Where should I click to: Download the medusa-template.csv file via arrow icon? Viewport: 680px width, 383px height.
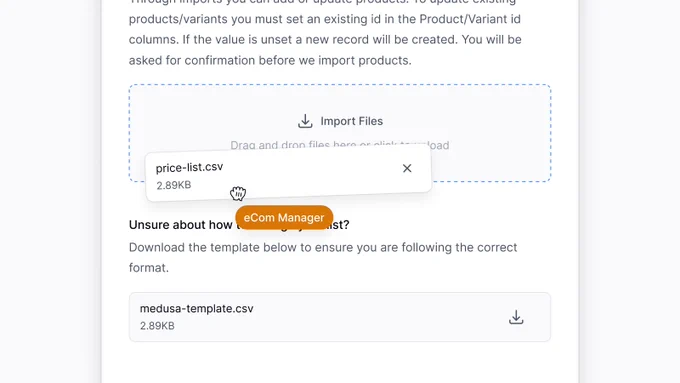click(x=516, y=317)
